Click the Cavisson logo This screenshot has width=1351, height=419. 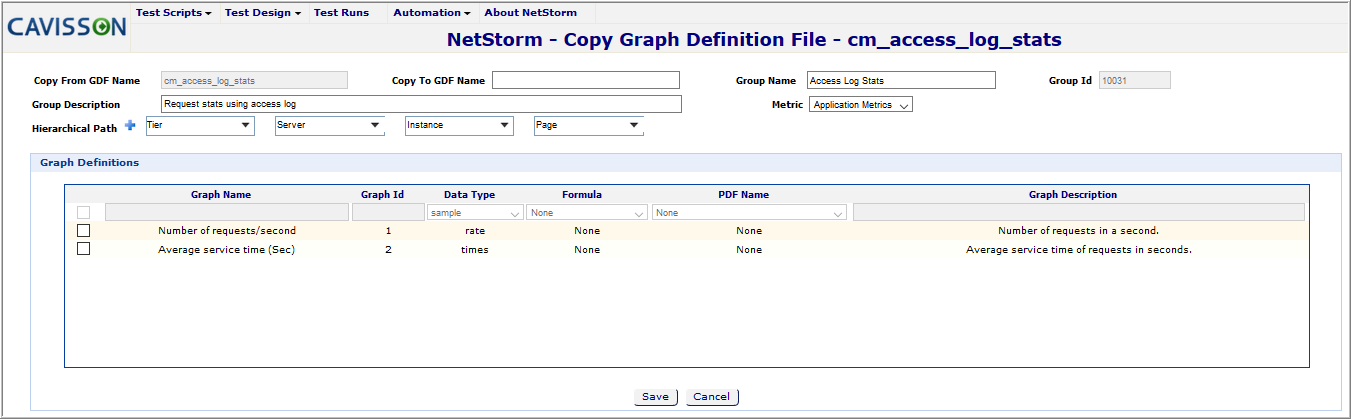[x=67, y=27]
